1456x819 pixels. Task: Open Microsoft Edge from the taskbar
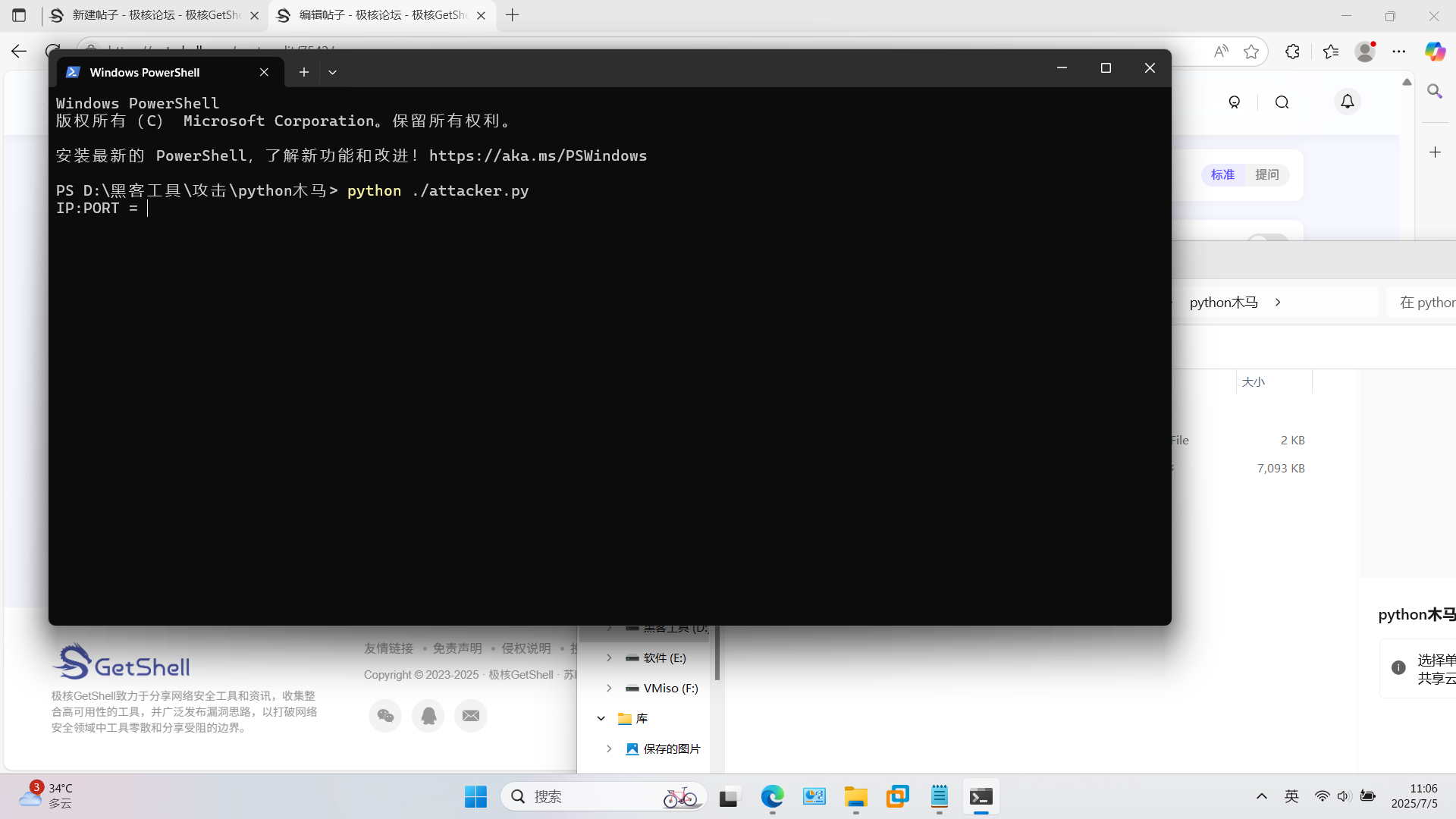click(772, 797)
